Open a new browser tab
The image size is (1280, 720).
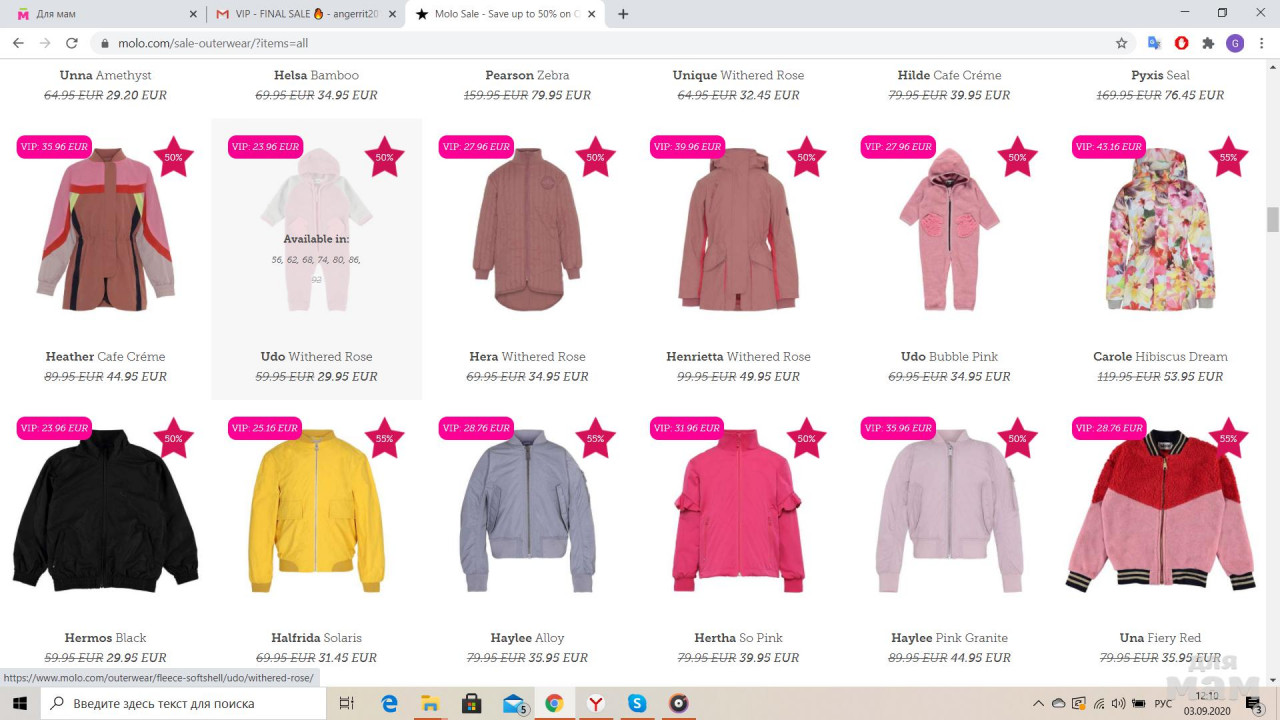coord(623,14)
